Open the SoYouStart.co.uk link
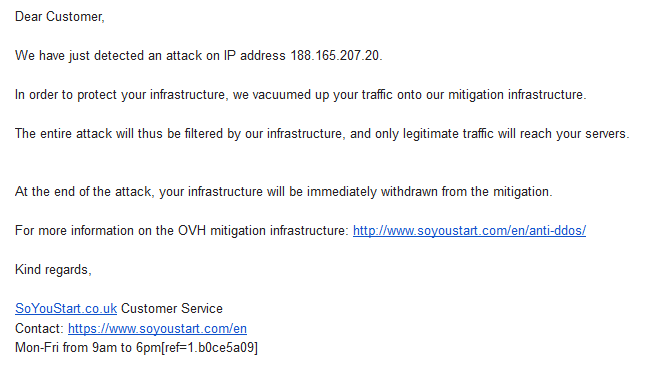The width and height of the screenshot is (645, 368). [66, 308]
